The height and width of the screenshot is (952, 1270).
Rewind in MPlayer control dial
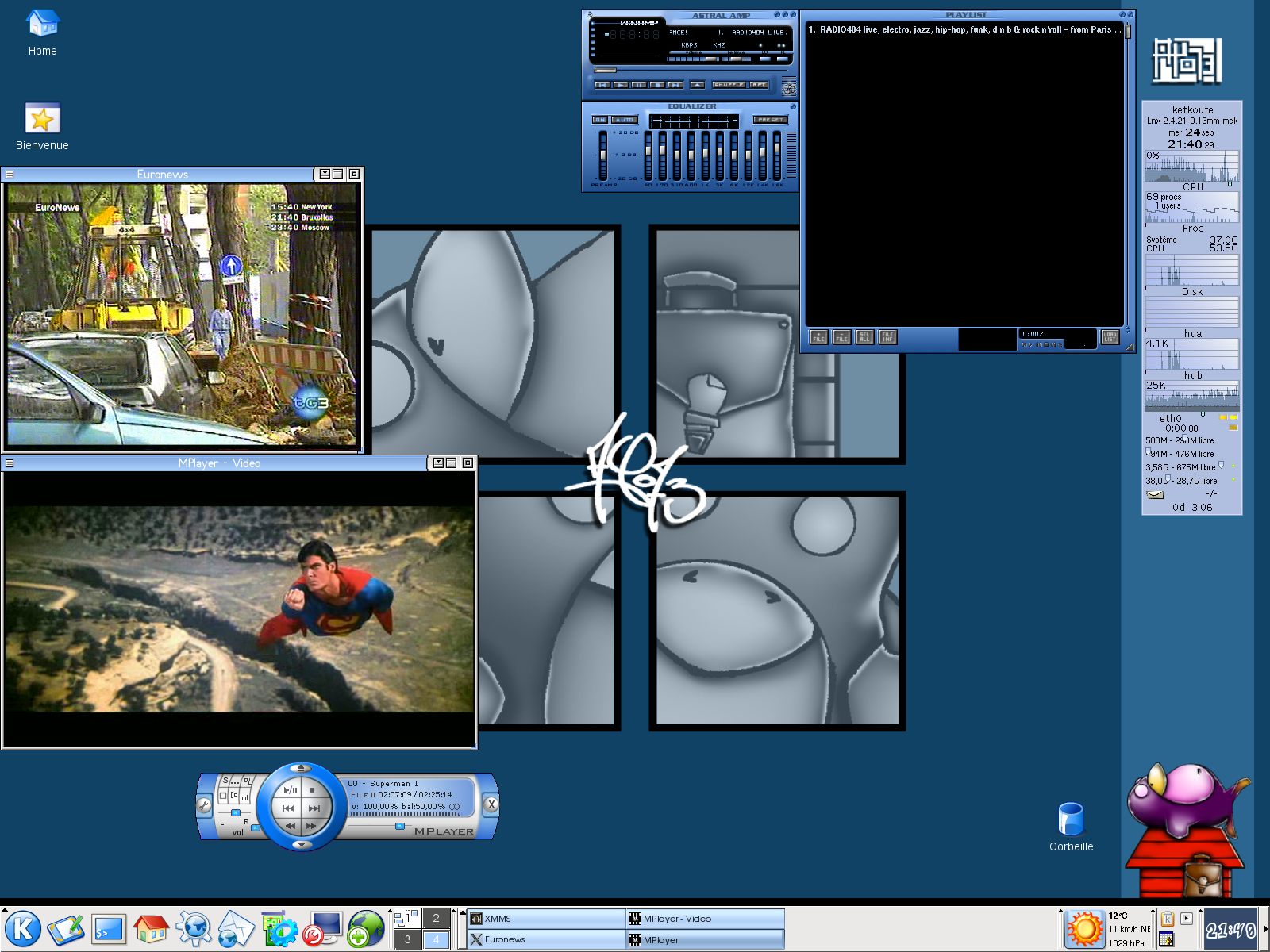click(x=291, y=826)
